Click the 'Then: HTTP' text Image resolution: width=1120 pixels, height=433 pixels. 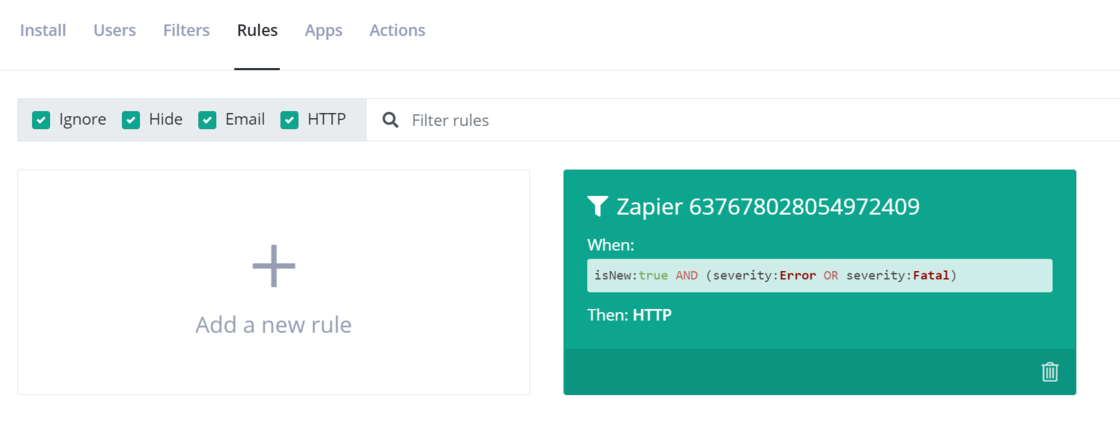pos(629,315)
